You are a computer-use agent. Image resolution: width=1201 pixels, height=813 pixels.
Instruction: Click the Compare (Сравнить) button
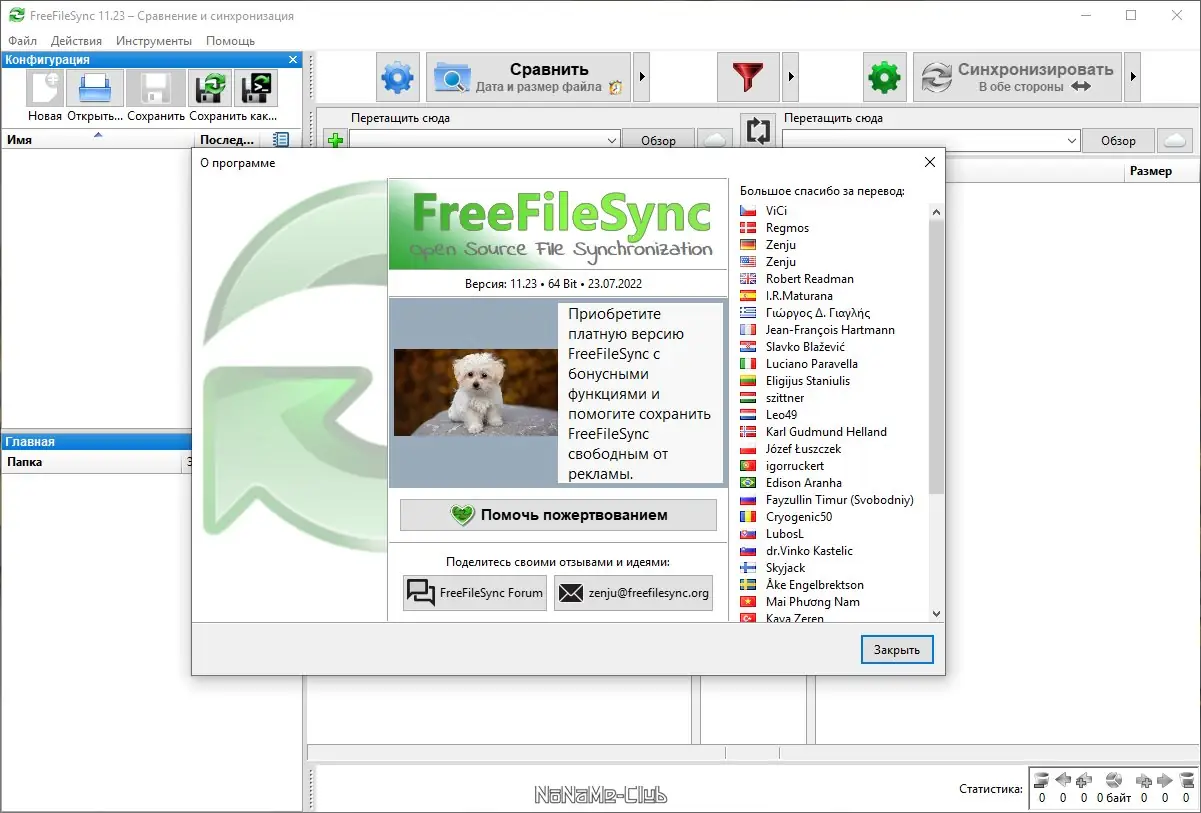[x=530, y=77]
